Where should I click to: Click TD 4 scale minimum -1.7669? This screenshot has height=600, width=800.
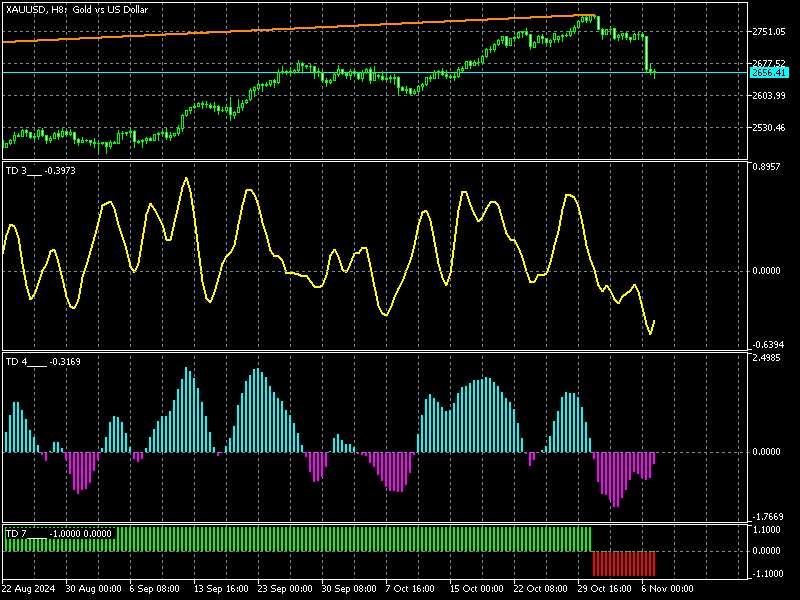point(767,517)
